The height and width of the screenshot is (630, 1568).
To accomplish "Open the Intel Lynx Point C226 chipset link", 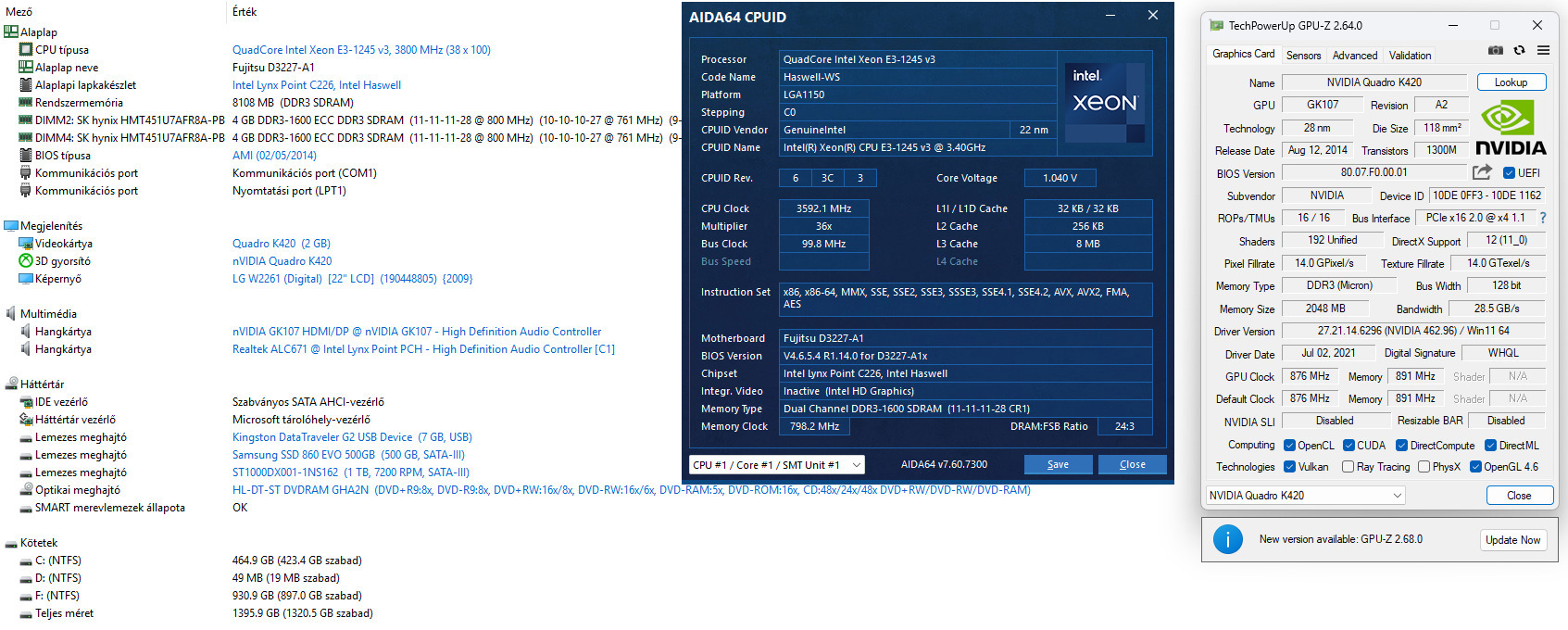I will pyautogui.click(x=317, y=85).
